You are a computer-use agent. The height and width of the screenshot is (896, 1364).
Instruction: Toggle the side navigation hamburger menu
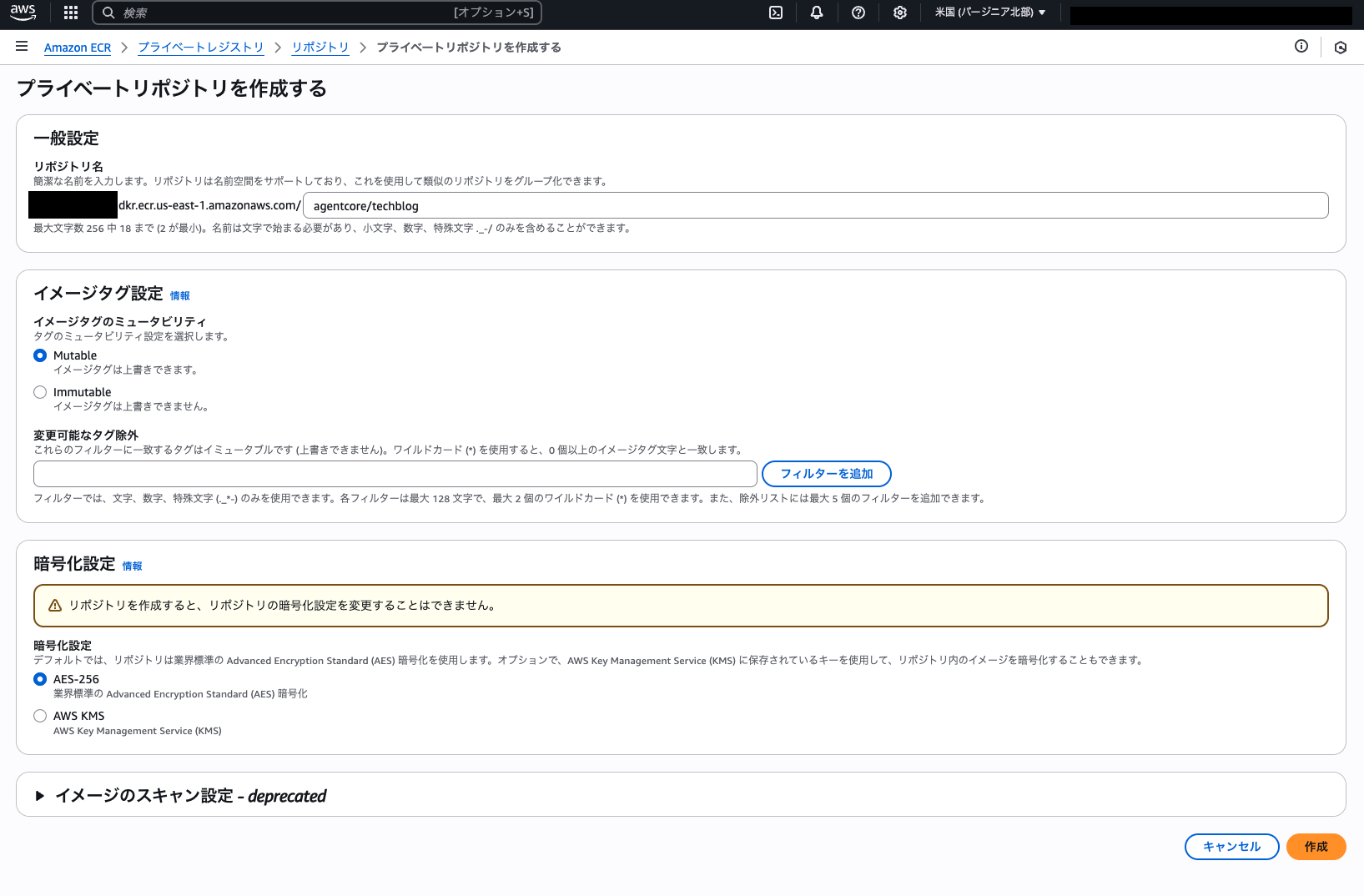pos(22,47)
